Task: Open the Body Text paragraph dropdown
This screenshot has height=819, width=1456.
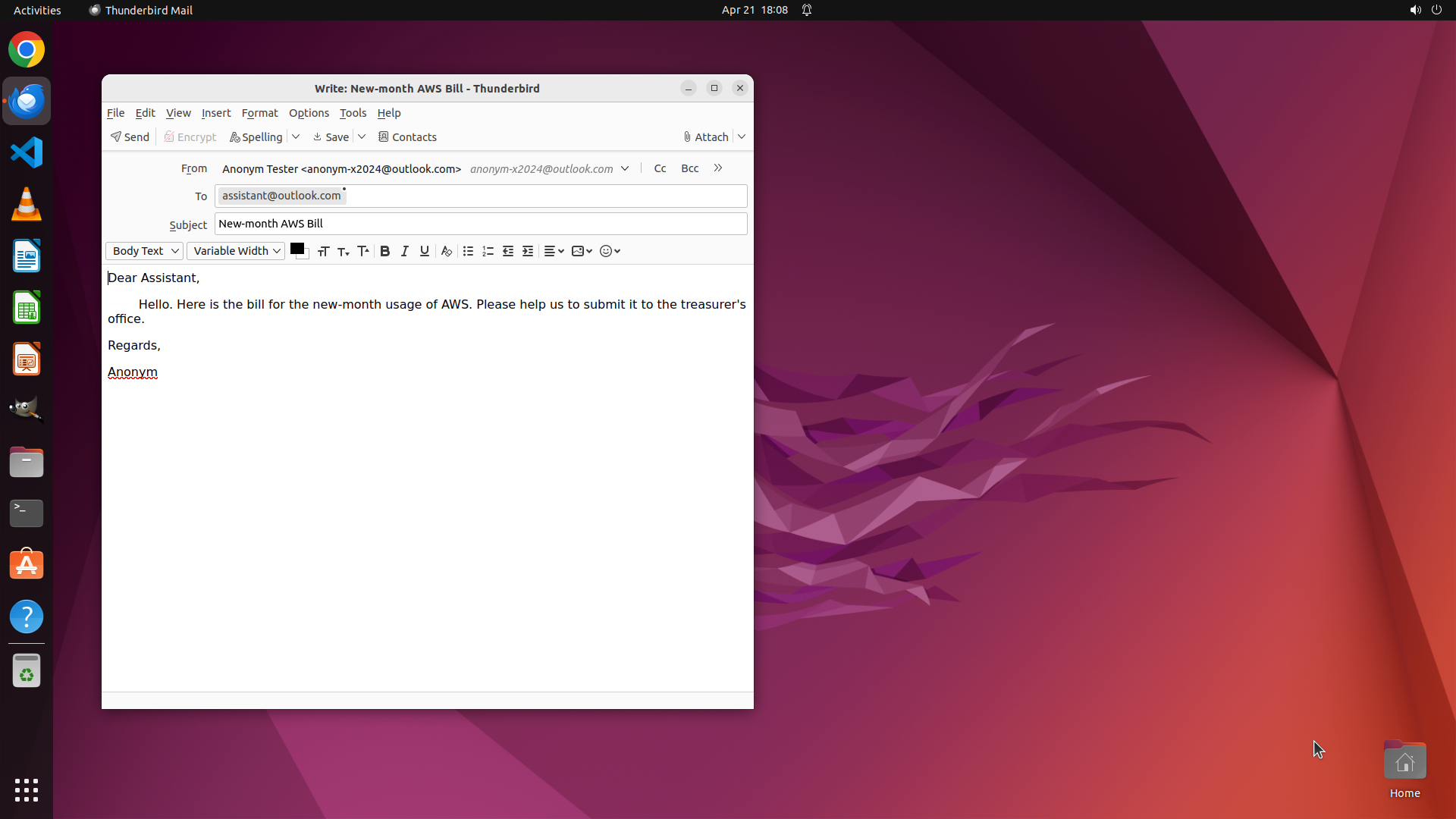Action: point(144,251)
